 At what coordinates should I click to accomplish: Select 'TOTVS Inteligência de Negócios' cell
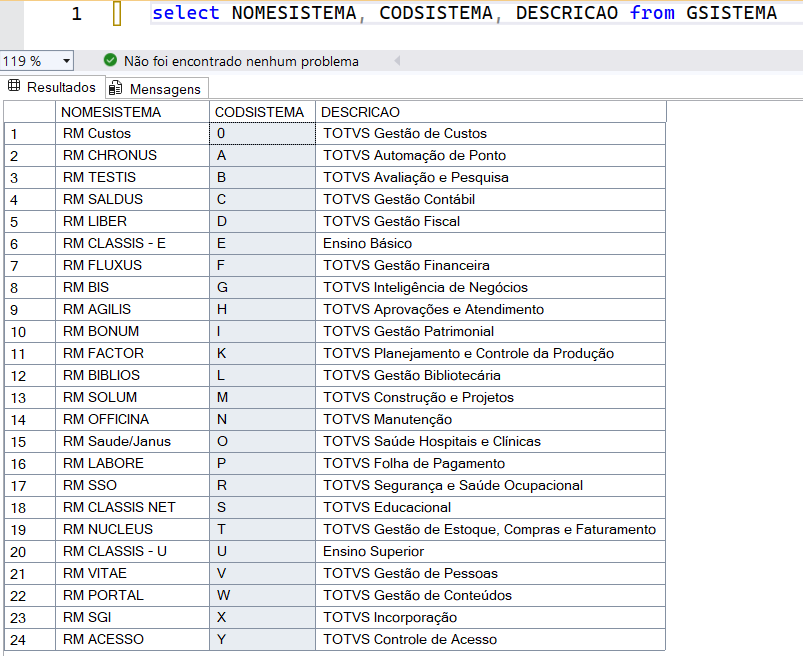click(x=491, y=288)
